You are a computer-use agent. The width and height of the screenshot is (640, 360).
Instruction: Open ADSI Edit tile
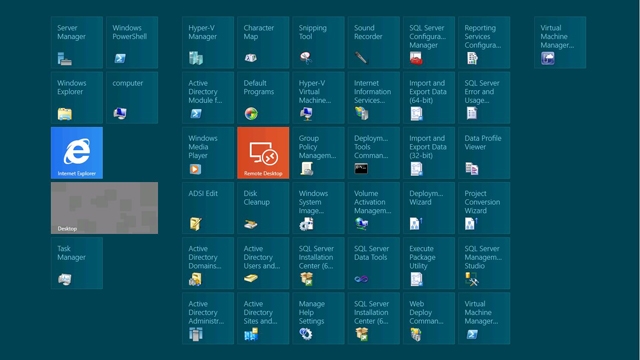click(x=208, y=208)
